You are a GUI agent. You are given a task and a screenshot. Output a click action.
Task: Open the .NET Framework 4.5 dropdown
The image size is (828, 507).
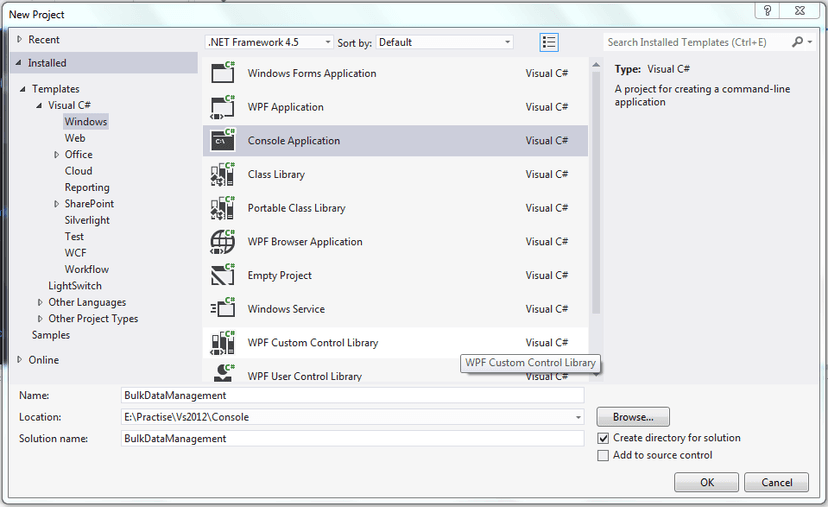click(x=269, y=42)
